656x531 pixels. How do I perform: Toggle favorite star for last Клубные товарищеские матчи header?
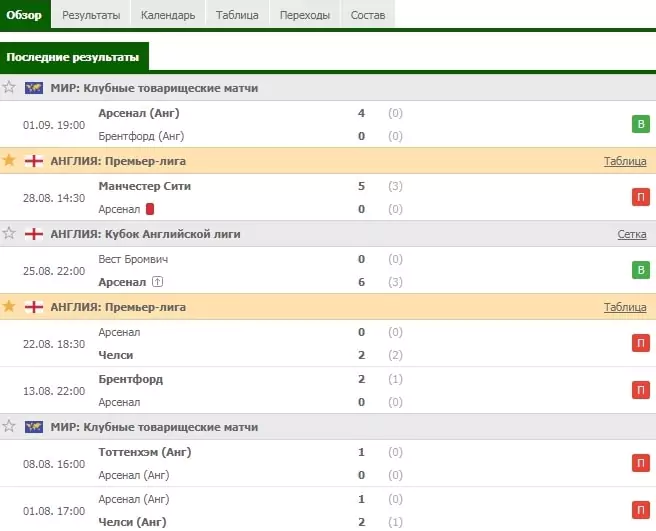click(9, 426)
